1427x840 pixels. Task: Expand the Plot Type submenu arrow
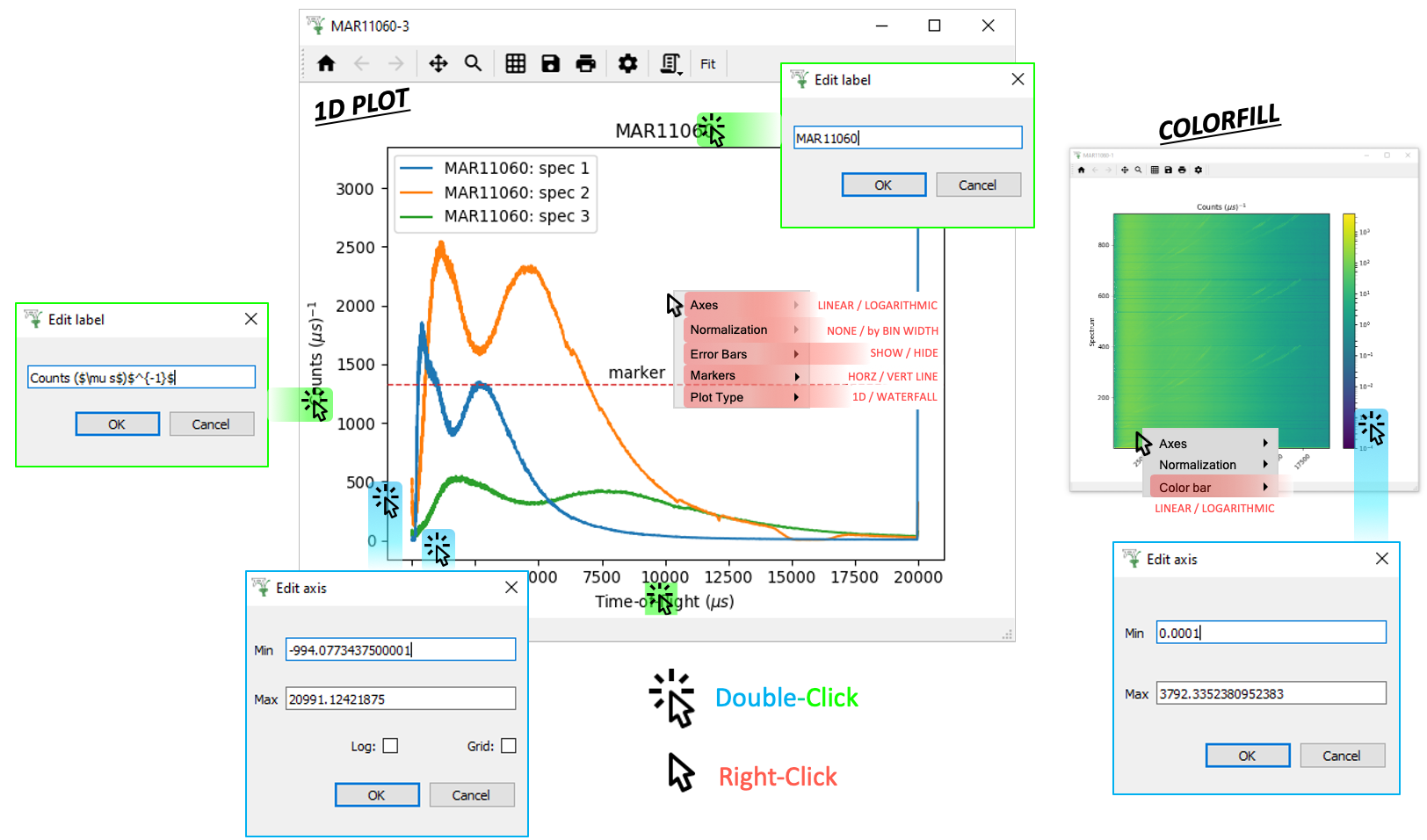click(x=796, y=397)
